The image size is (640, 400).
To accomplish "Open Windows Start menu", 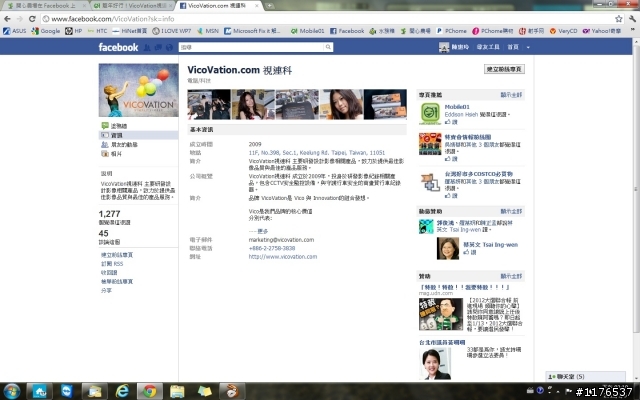I will point(11,391).
